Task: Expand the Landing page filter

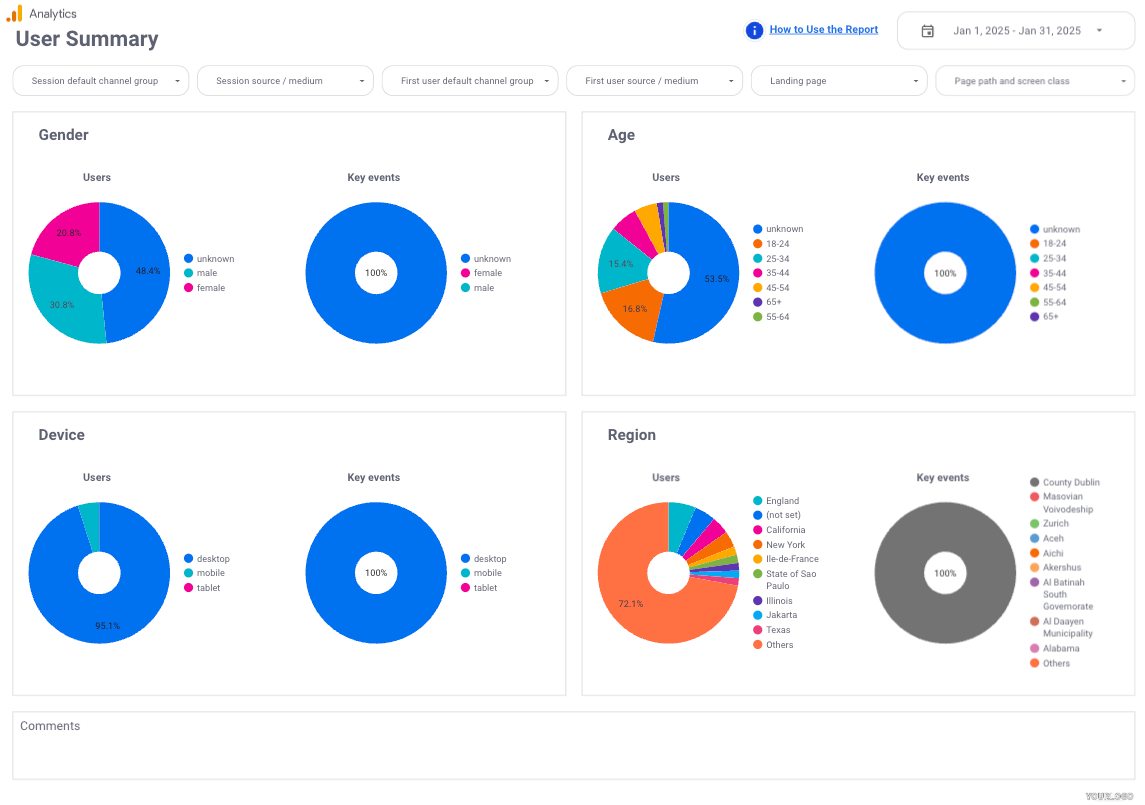Action: (838, 81)
